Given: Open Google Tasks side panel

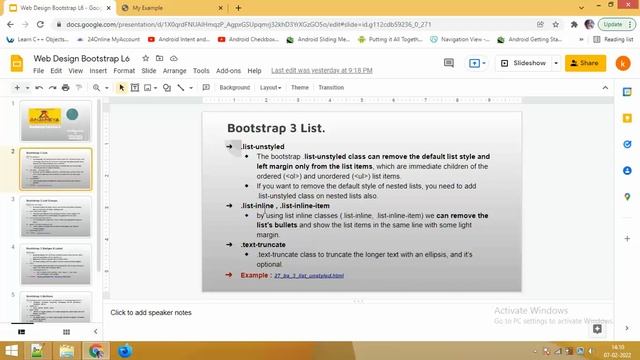Looking at the screenshot, I should pos(627,144).
